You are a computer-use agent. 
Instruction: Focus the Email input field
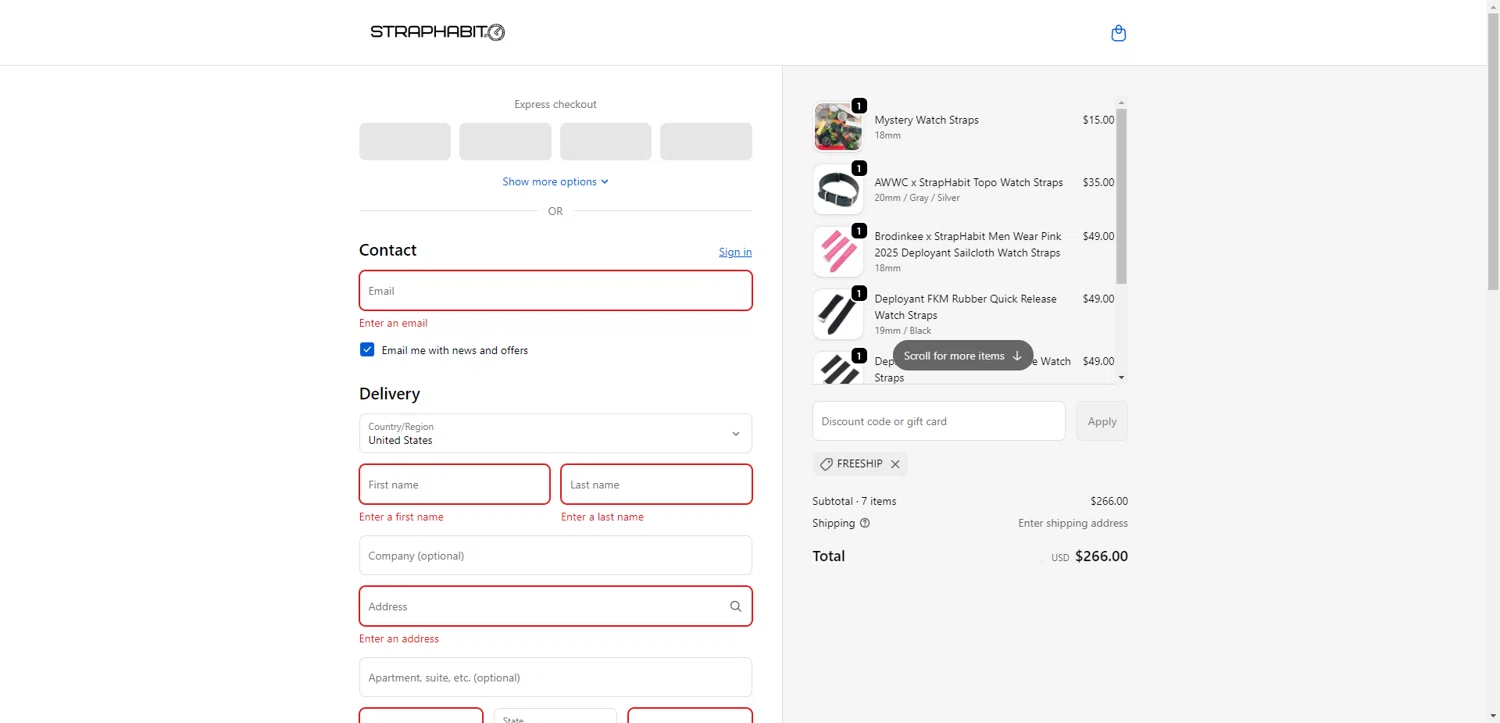coord(555,291)
